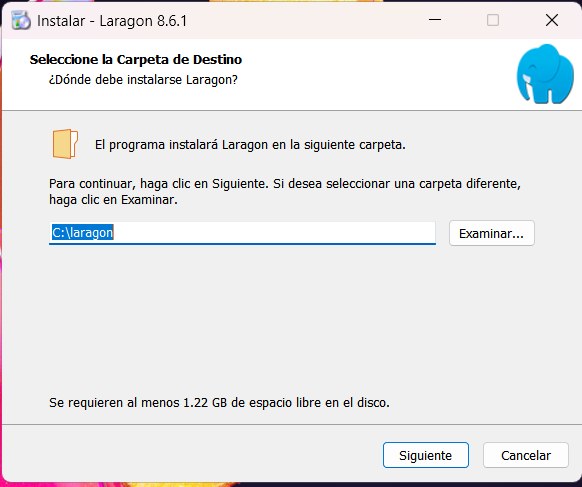Click the '¿Dónde debe instalarse Laragon?' text

(x=143, y=79)
